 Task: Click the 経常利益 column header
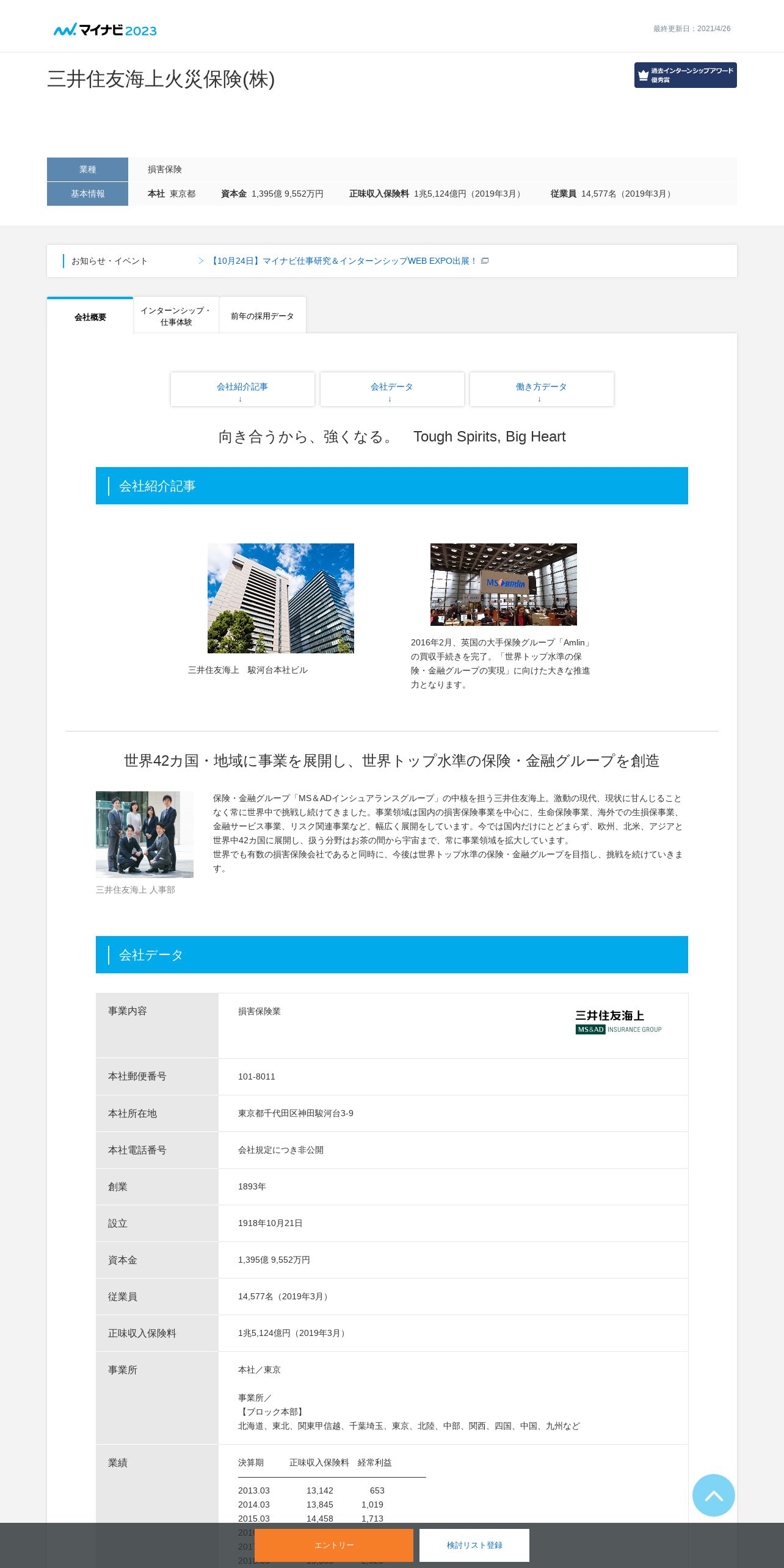pyautogui.click(x=375, y=1462)
